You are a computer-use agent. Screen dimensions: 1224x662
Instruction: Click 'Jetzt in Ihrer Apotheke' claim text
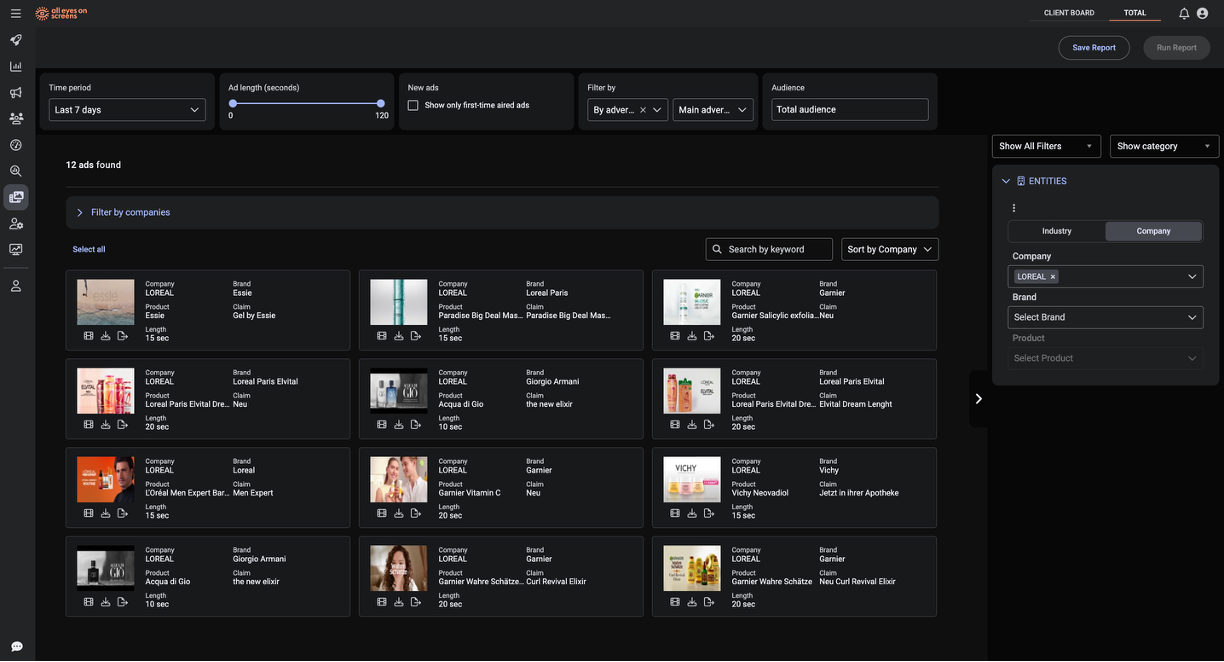(x=859, y=493)
